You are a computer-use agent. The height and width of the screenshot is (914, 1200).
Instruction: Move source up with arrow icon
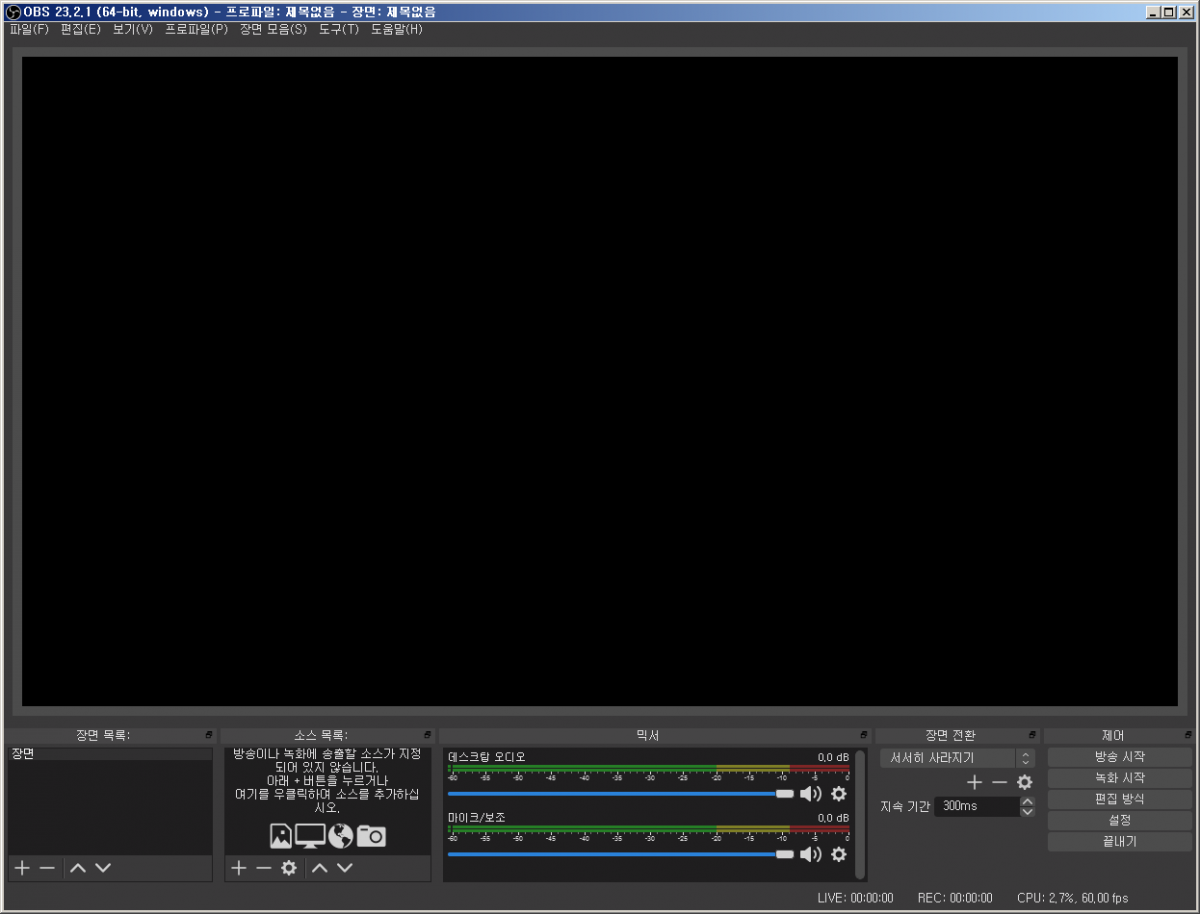click(x=319, y=868)
